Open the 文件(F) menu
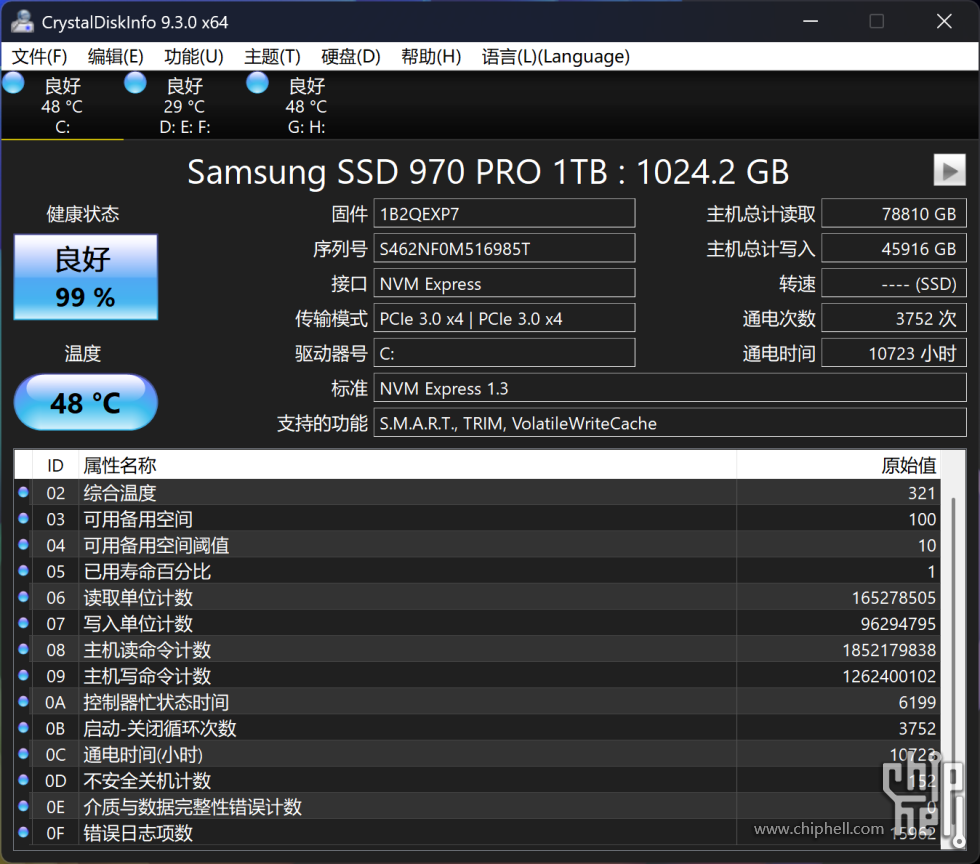The width and height of the screenshot is (980, 864). [39, 57]
